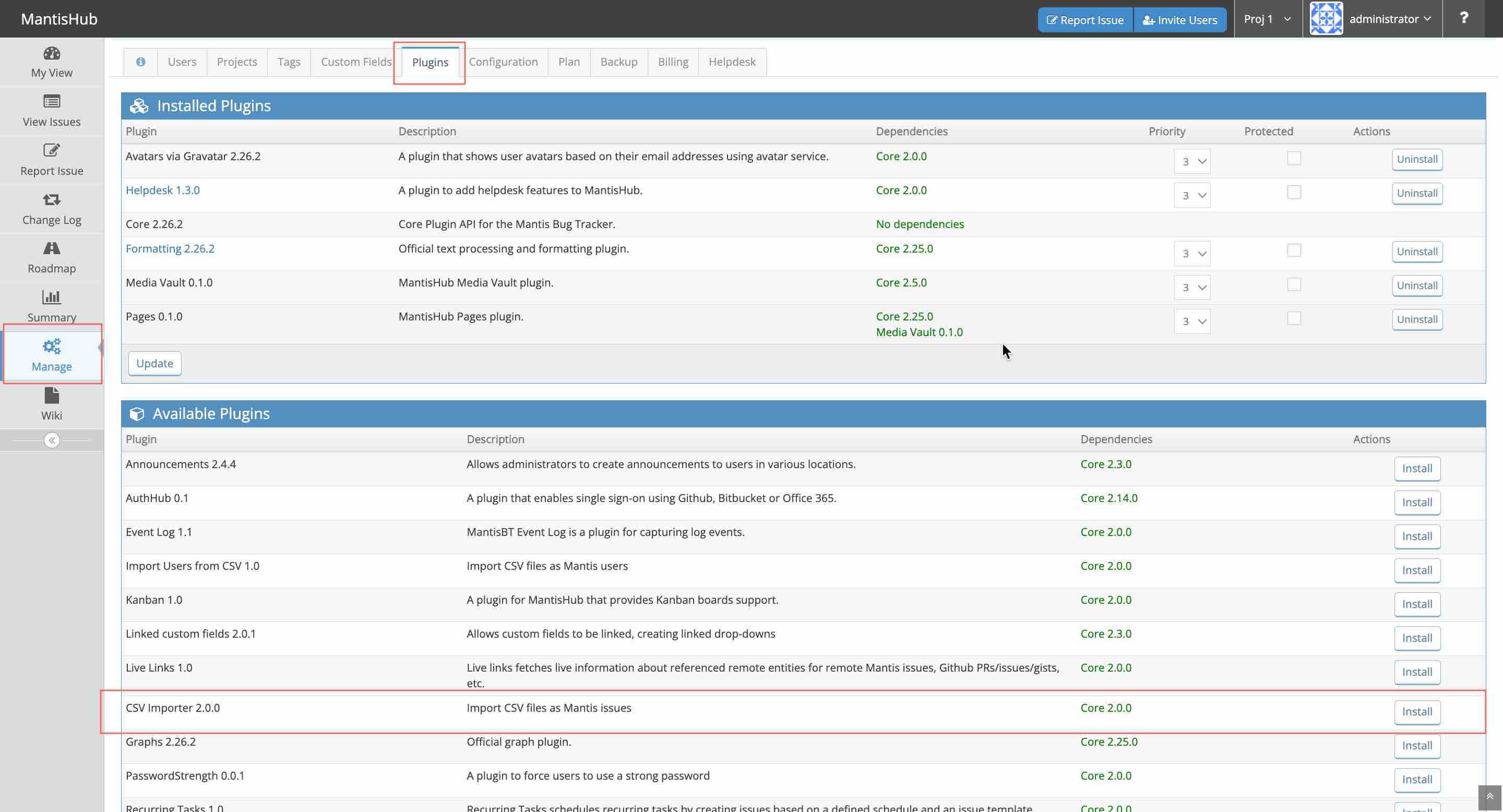Install Import Users from CSV plugin
Image resolution: width=1503 pixels, height=812 pixels.
coord(1417,570)
